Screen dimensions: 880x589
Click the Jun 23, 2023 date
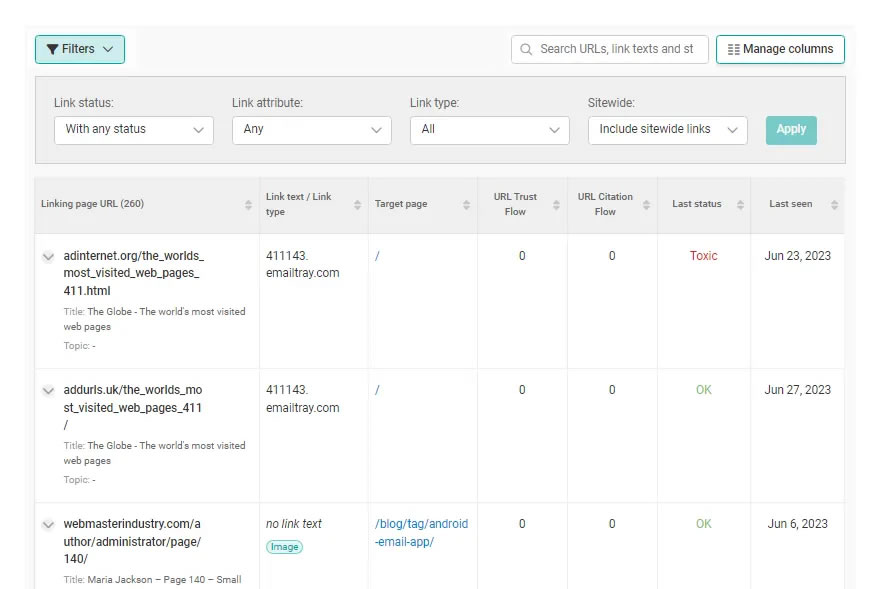click(x=798, y=256)
